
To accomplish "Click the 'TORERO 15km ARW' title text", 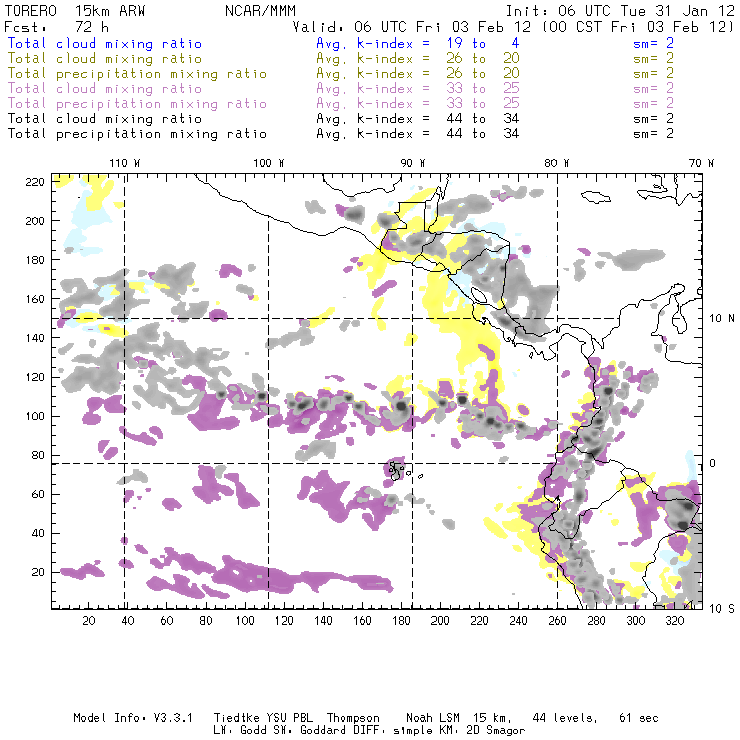I will (x=75, y=10).
